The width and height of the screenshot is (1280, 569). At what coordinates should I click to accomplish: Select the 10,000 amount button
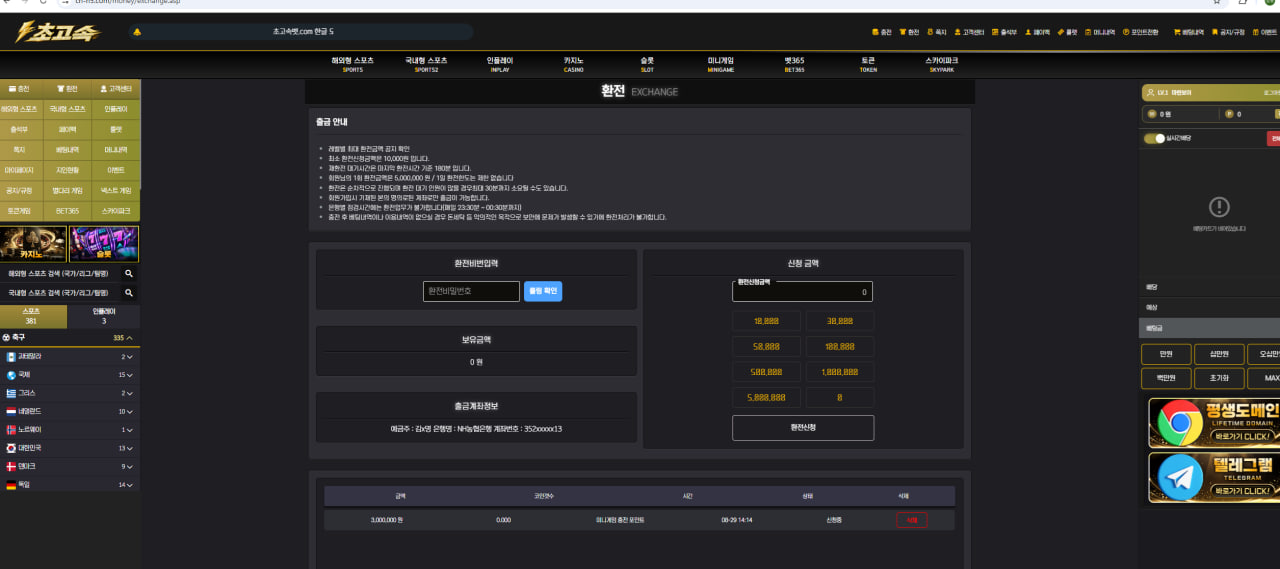point(766,321)
